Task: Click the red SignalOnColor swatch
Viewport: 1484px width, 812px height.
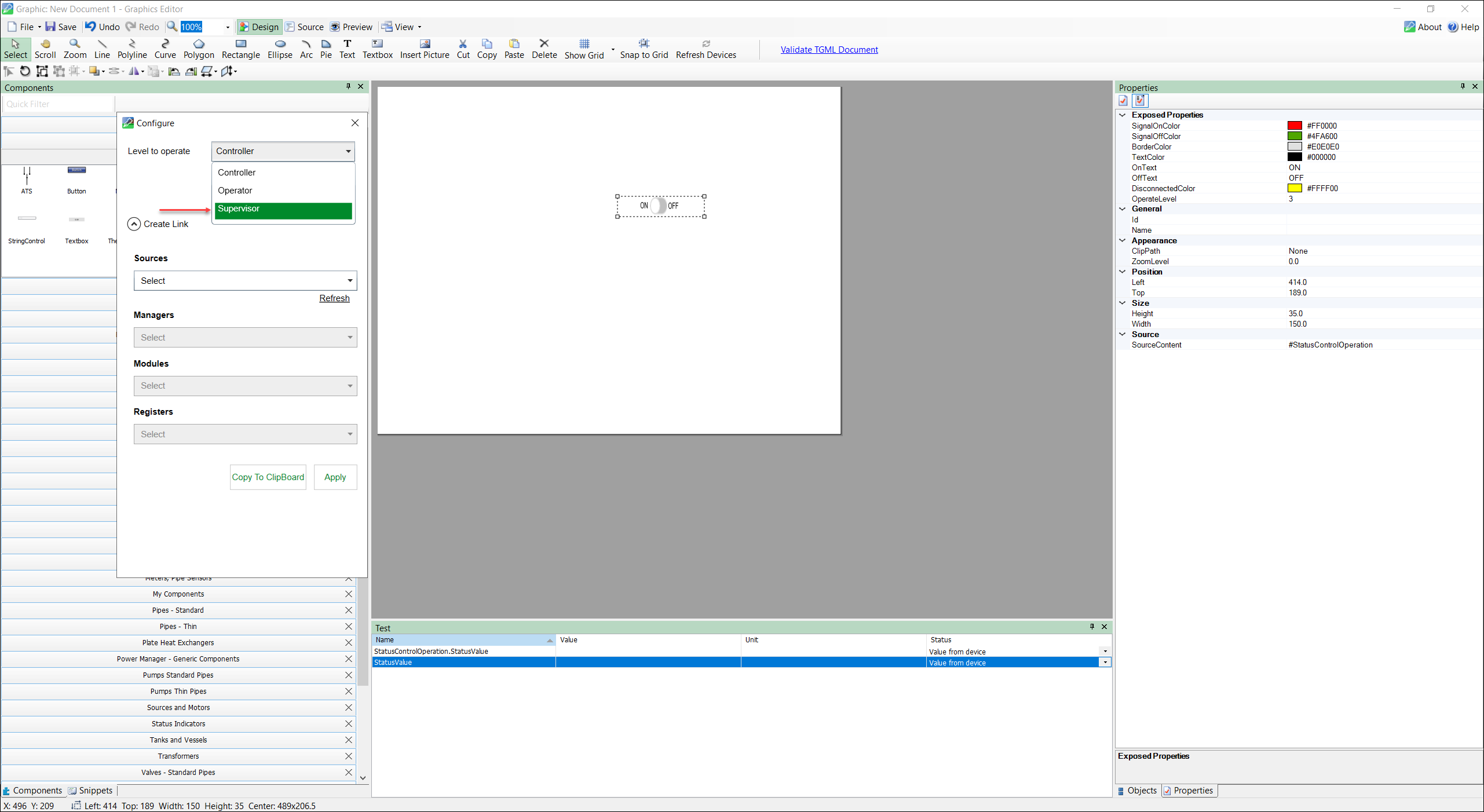Action: tap(1295, 126)
